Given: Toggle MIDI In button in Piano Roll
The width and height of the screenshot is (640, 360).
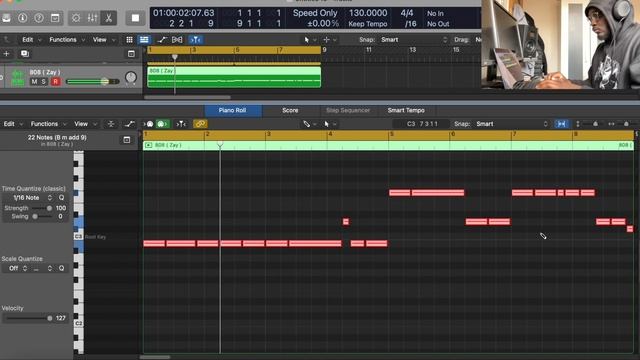Looking at the screenshot, I should (149, 124).
